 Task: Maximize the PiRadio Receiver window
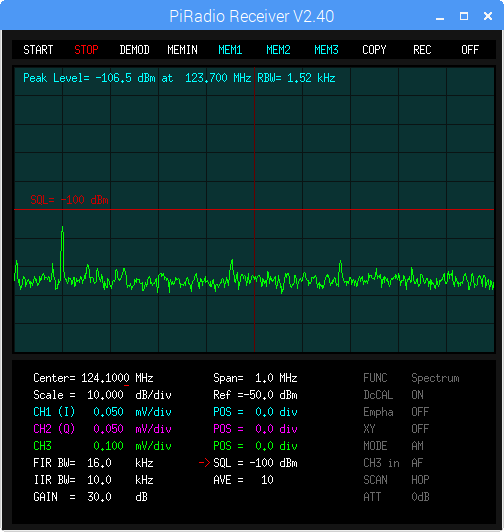464,16
